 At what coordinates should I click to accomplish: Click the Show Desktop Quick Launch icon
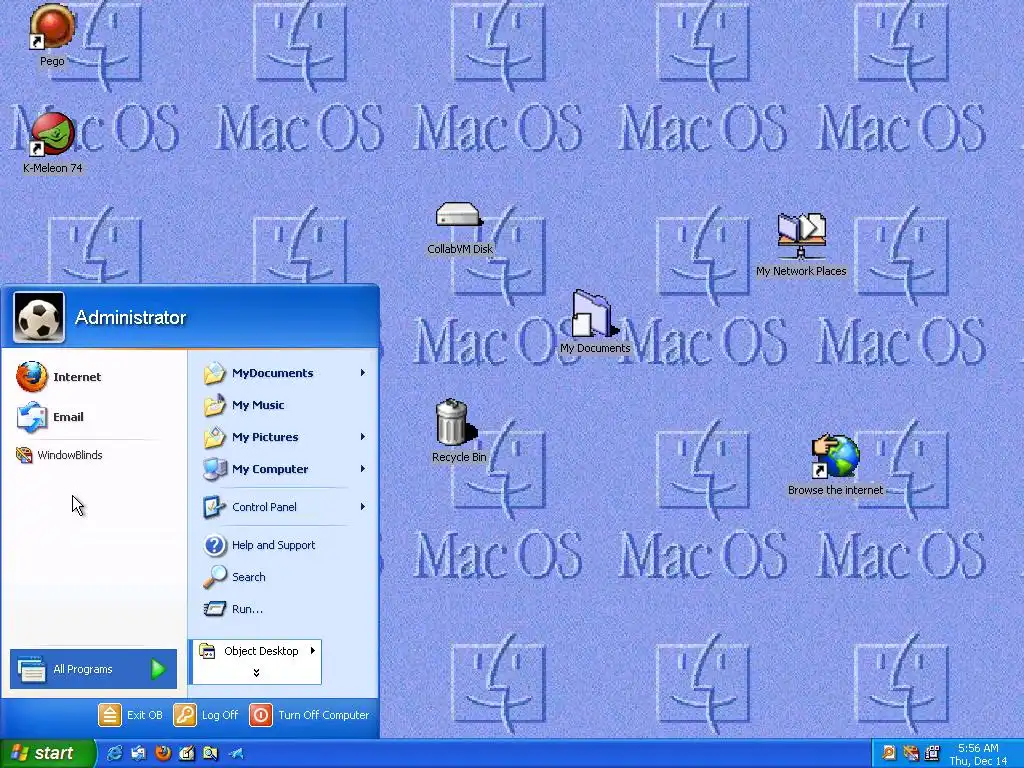point(138,754)
